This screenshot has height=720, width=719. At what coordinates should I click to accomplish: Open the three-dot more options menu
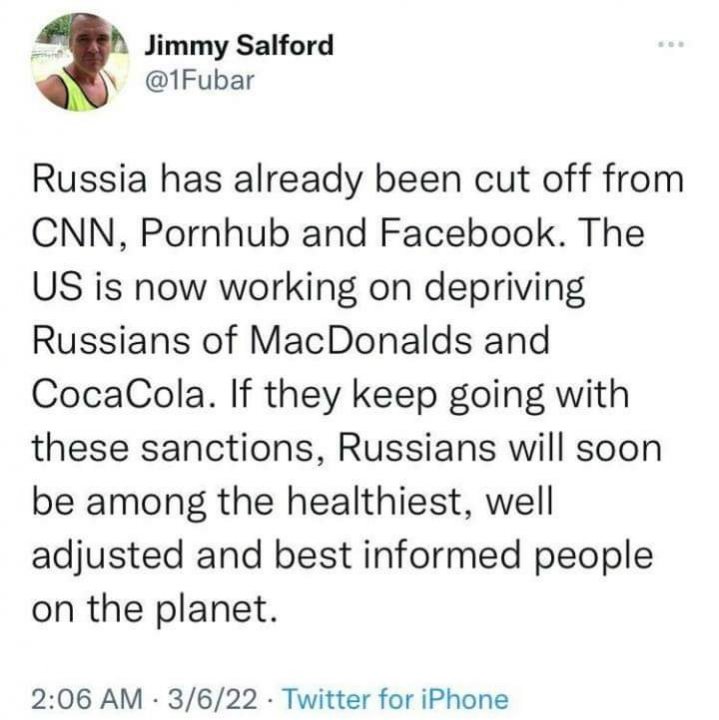[668, 47]
